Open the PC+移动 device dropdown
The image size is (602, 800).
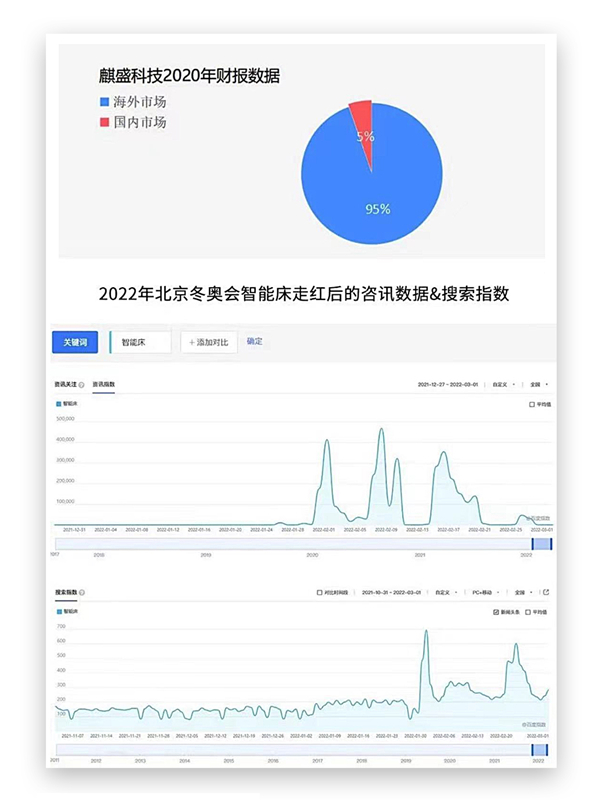click(486, 592)
